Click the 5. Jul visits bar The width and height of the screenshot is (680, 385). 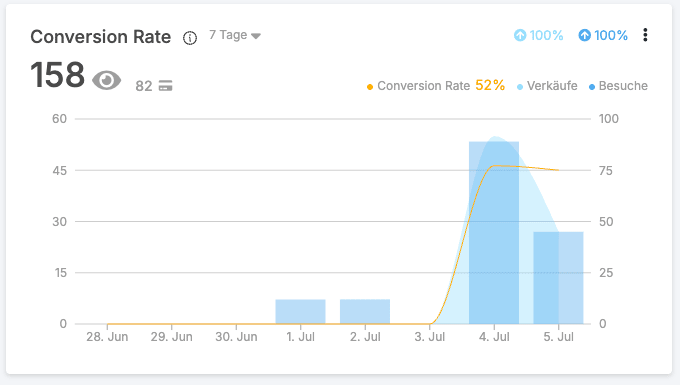point(559,278)
